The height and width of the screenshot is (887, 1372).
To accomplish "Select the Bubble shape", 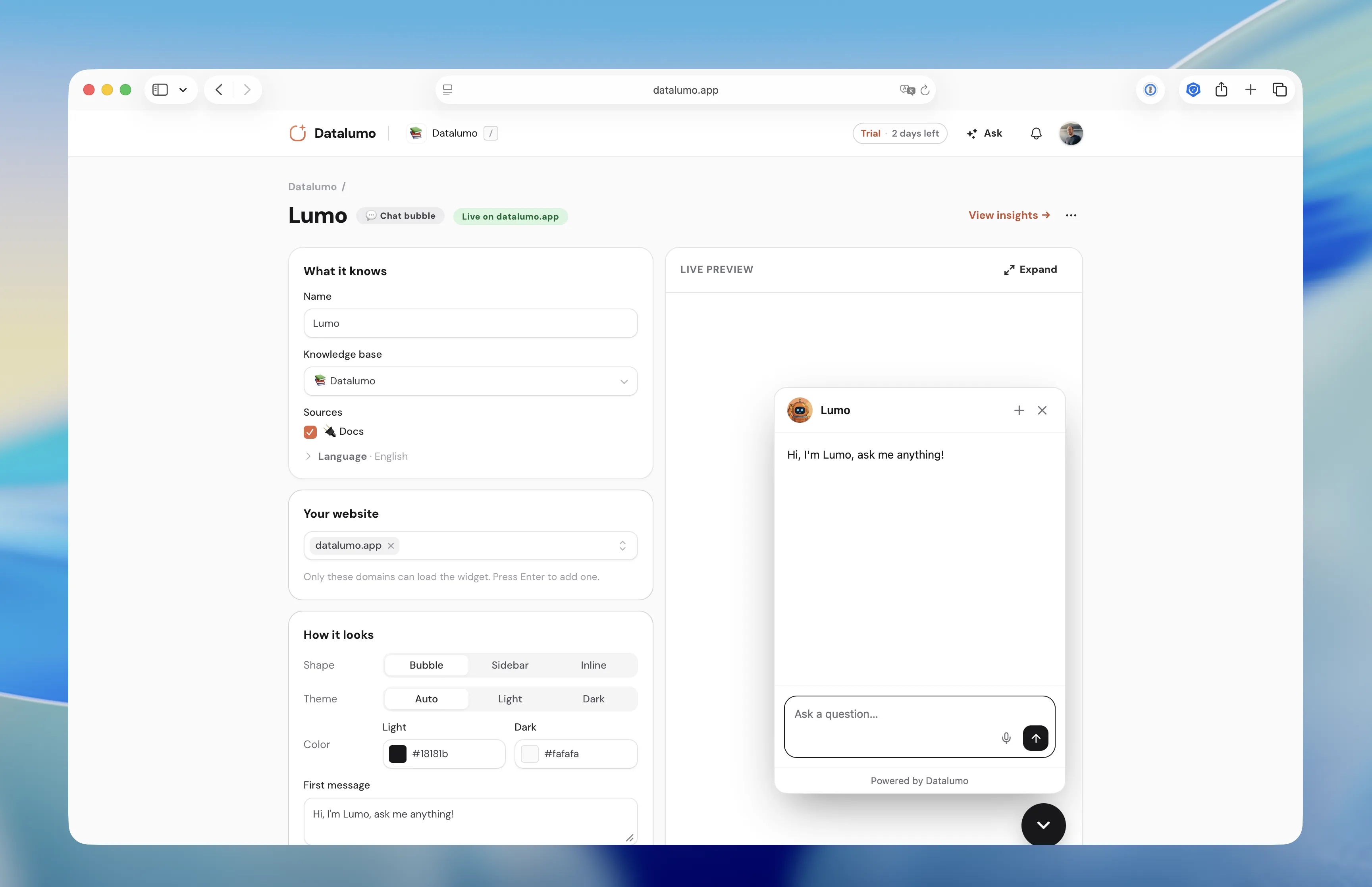I will point(426,665).
